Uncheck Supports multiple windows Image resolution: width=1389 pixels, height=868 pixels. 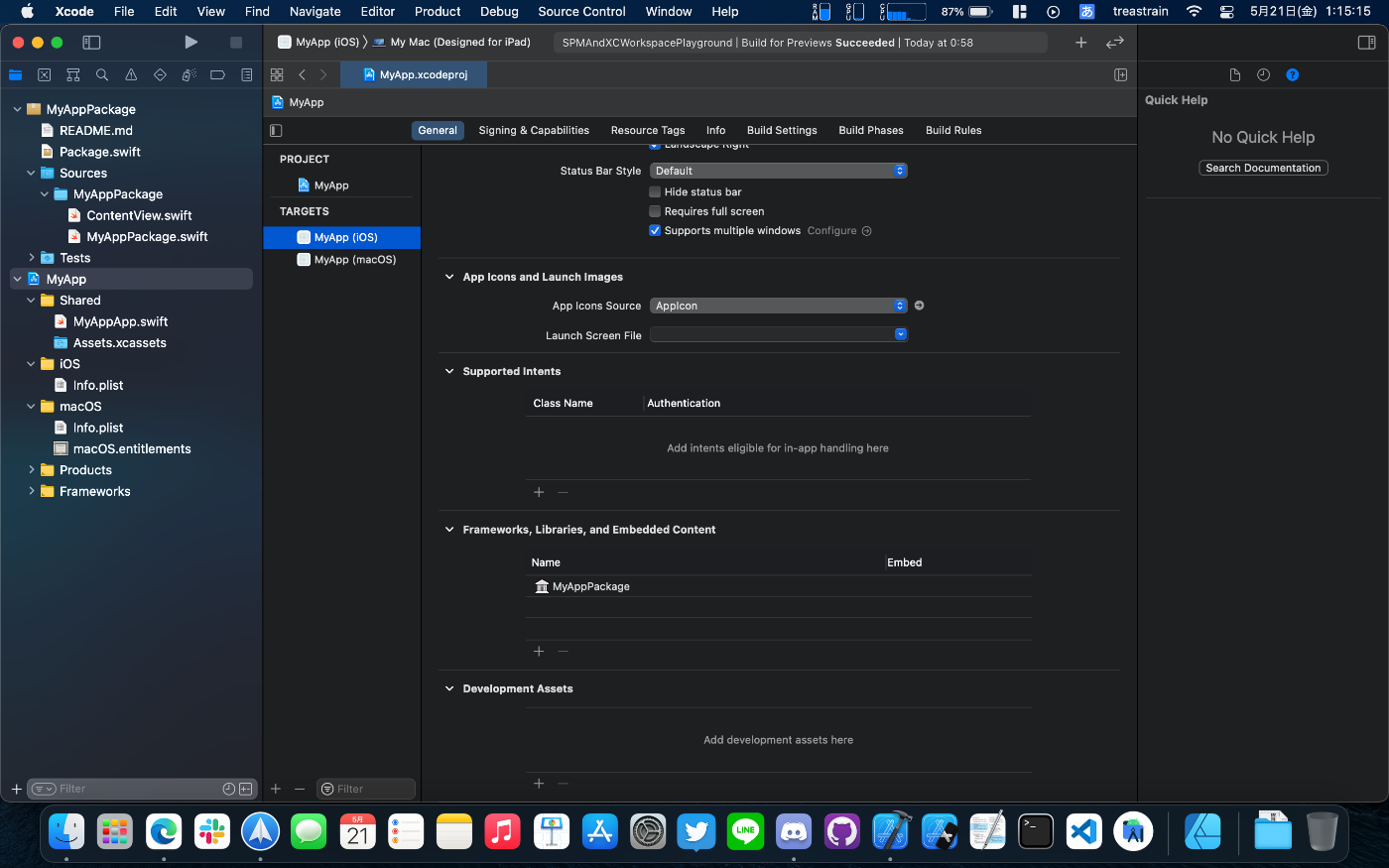(x=655, y=231)
